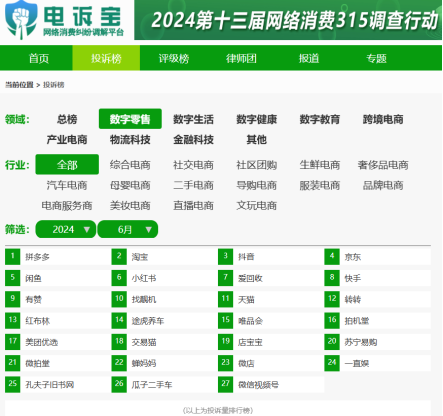Screen dimensions: 443x416
Task: Open the 6月 month dropdown
Action: click(128, 229)
